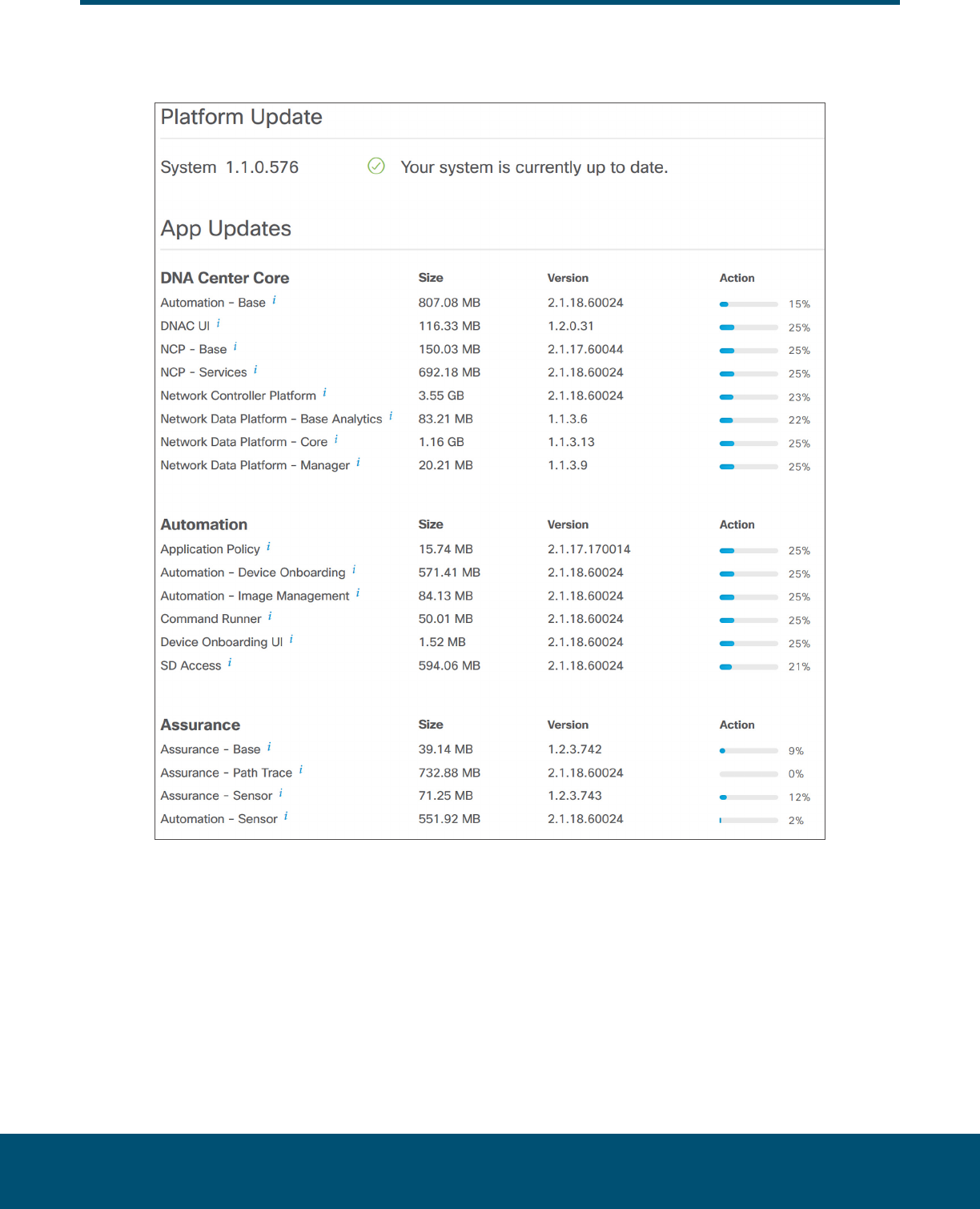Click the Command Runner row label
This screenshot has height=1209, width=980.
point(211,619)
